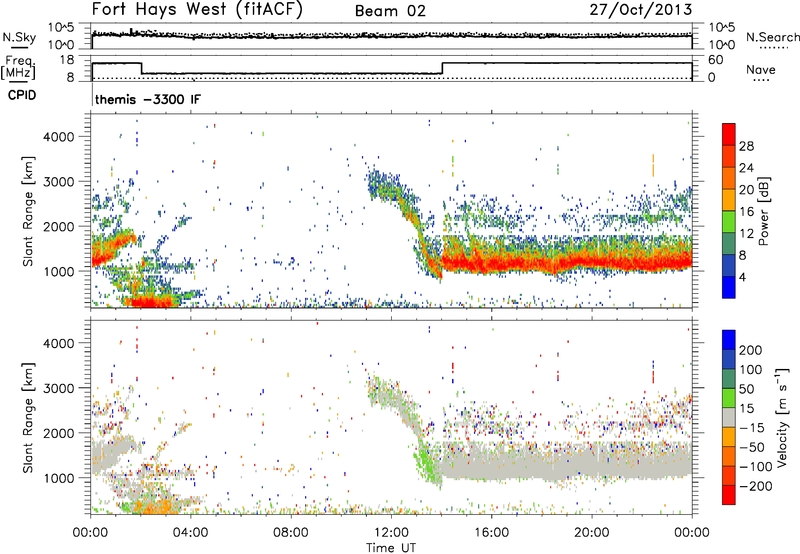Click the "04:00" time tick label

[190, 533]
